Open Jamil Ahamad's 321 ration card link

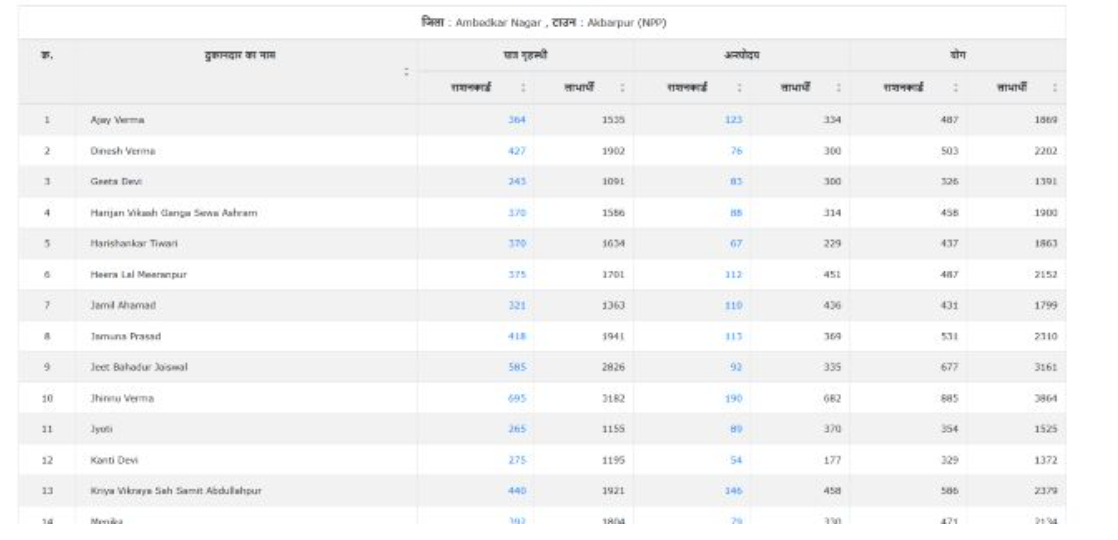click(516, 306)
